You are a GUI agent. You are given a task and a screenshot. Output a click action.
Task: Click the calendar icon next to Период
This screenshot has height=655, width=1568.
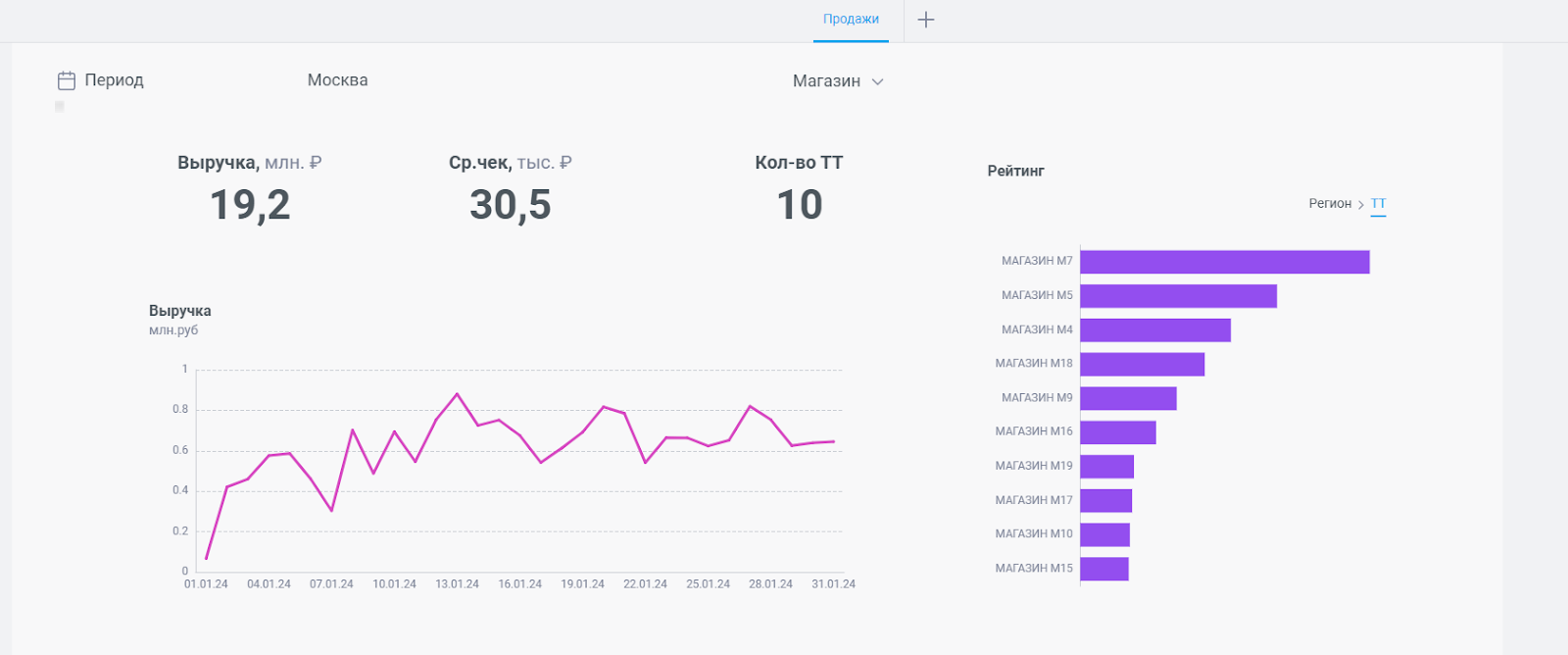(67, 80)
